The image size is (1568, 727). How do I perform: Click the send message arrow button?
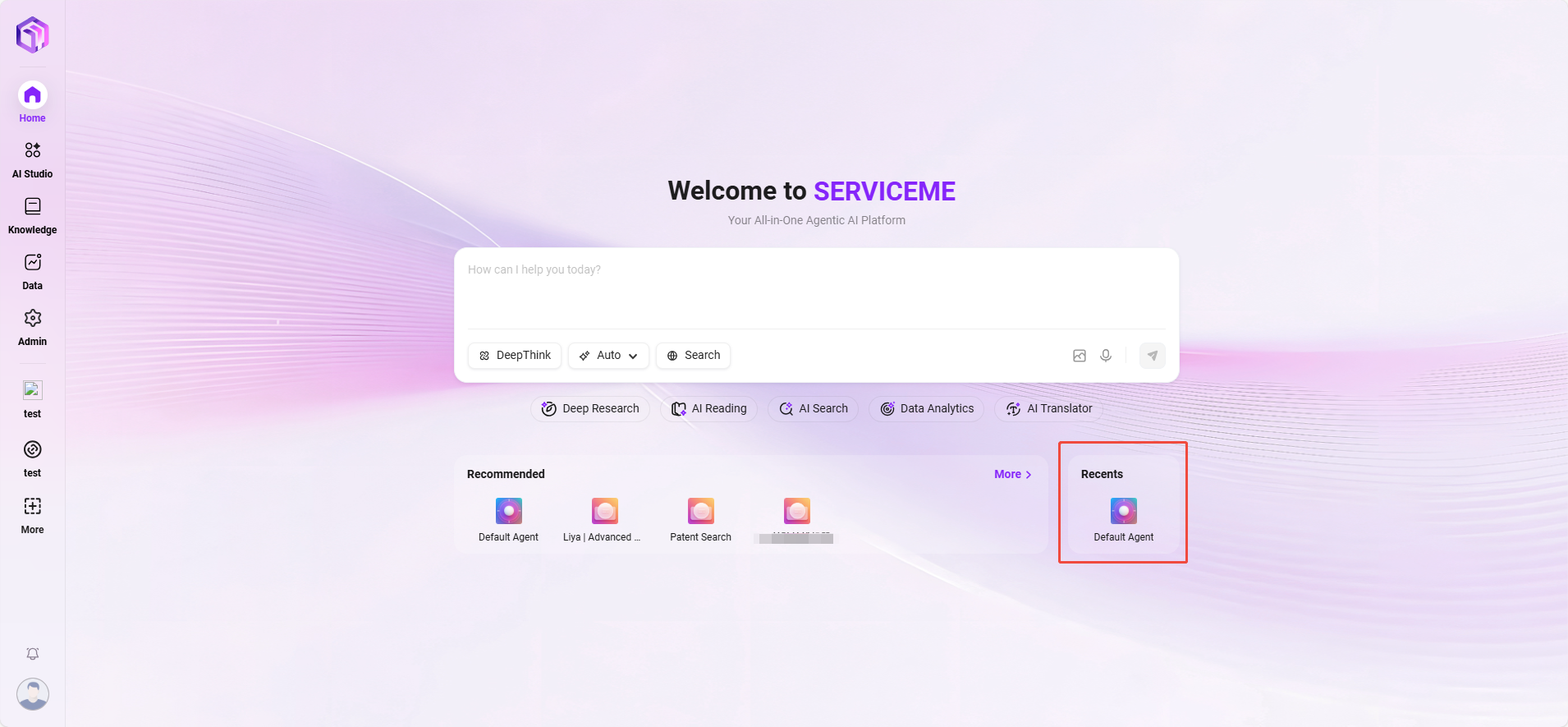1153,356
